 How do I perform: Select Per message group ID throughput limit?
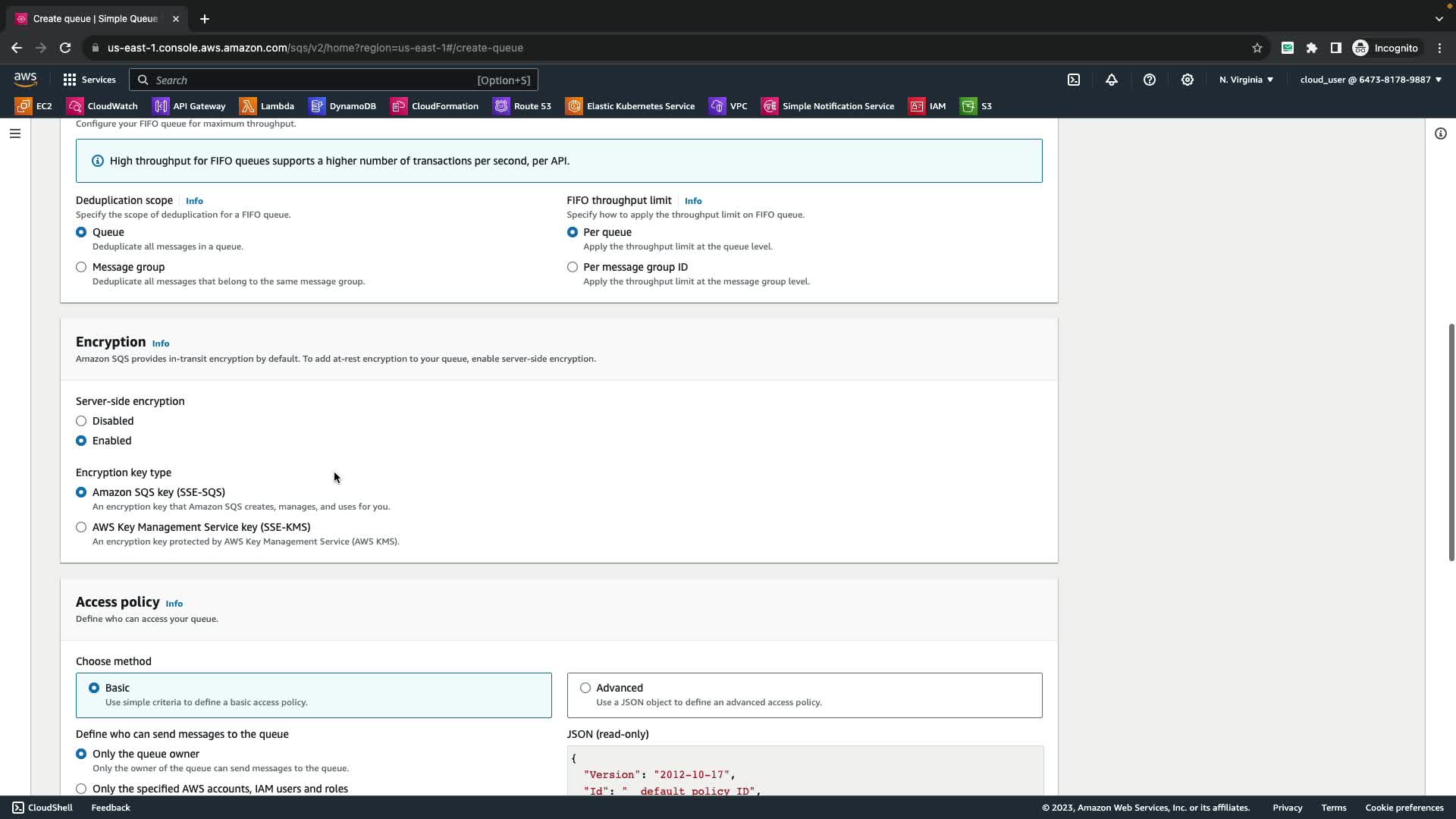tap(573, 267)
